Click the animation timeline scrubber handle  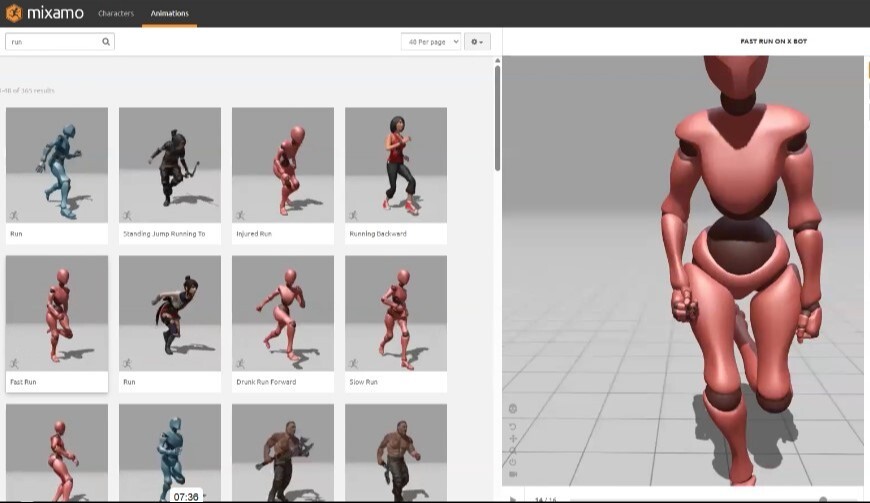823,499
